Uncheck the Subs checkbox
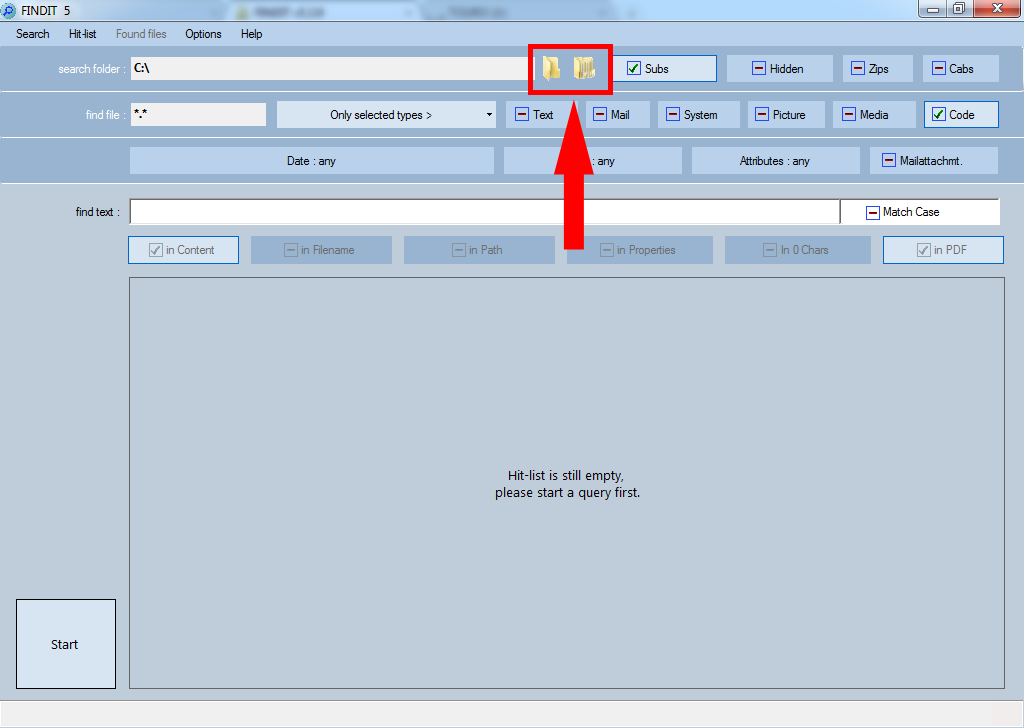Viewport: 1024px width, 728px height. pyautogui.click(x=634, y=69)
